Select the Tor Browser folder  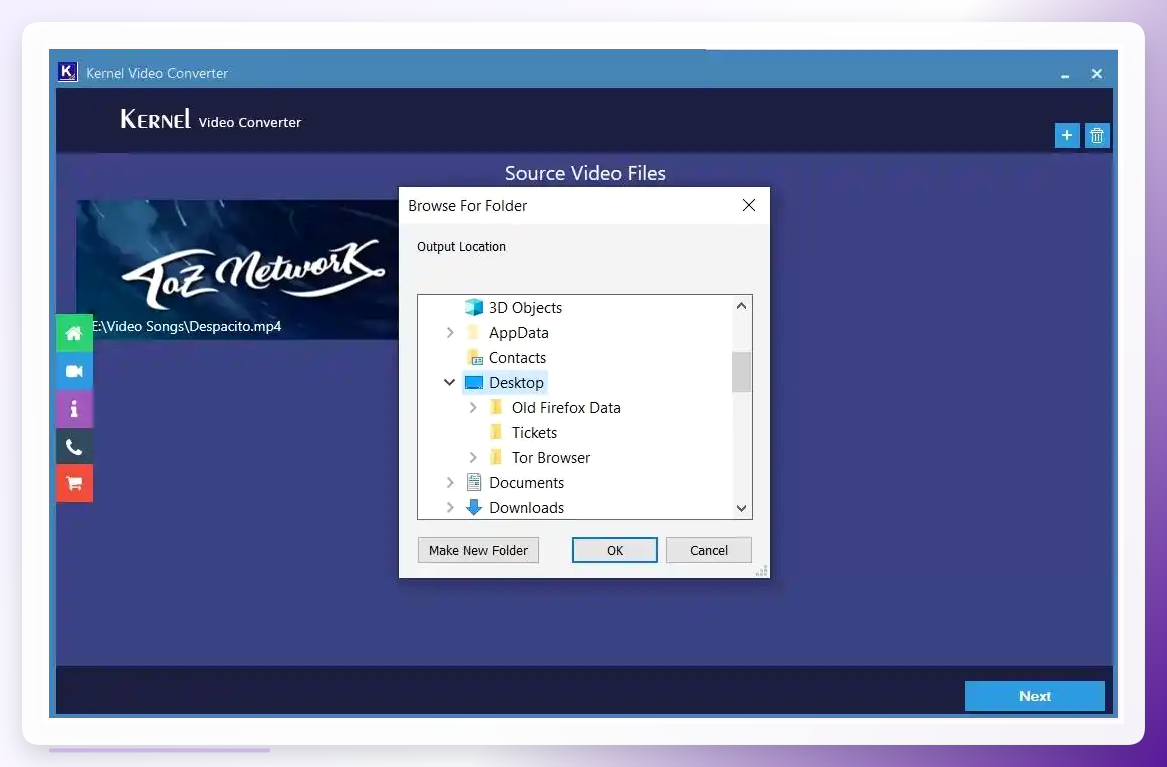(x=551, y=458)
